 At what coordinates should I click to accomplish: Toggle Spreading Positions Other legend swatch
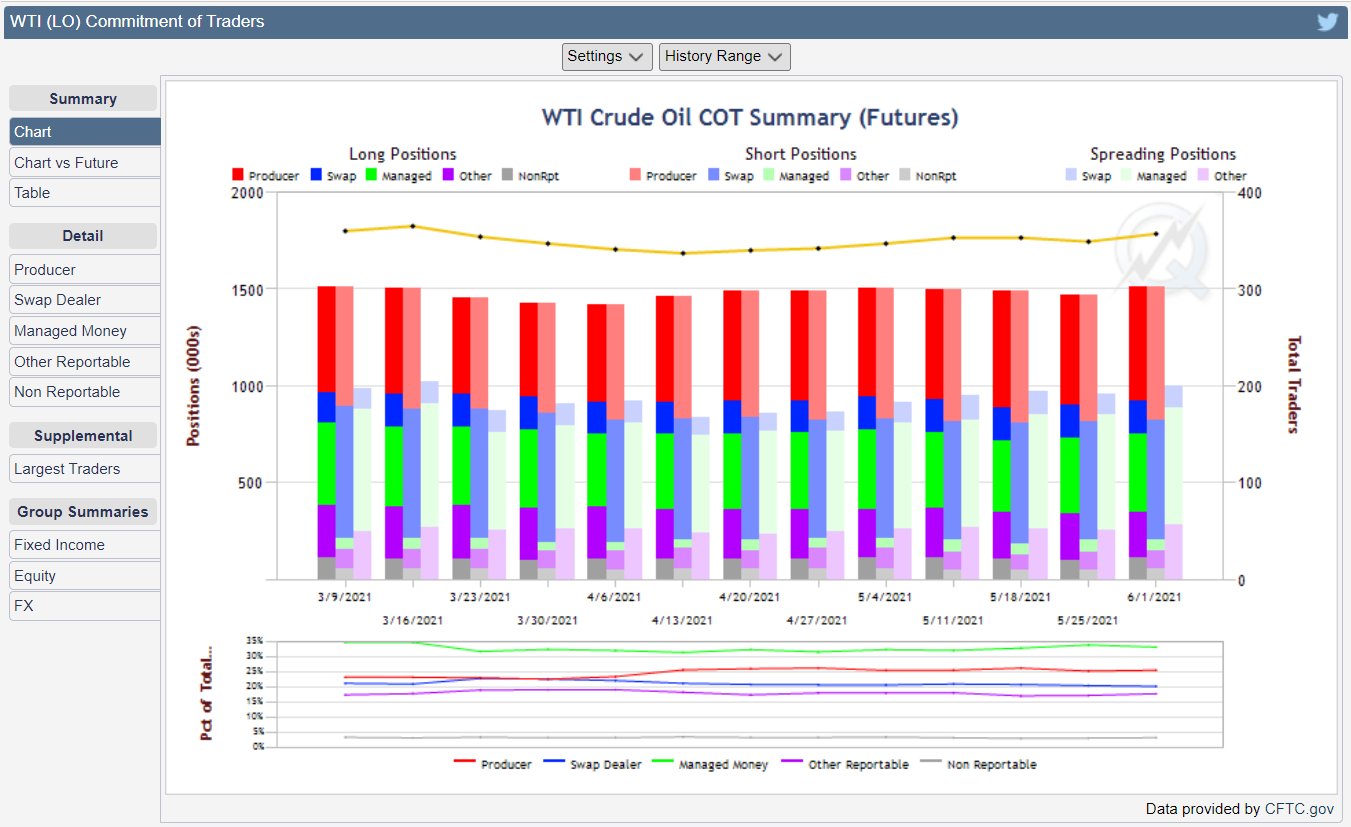[x=1203, y=176]
